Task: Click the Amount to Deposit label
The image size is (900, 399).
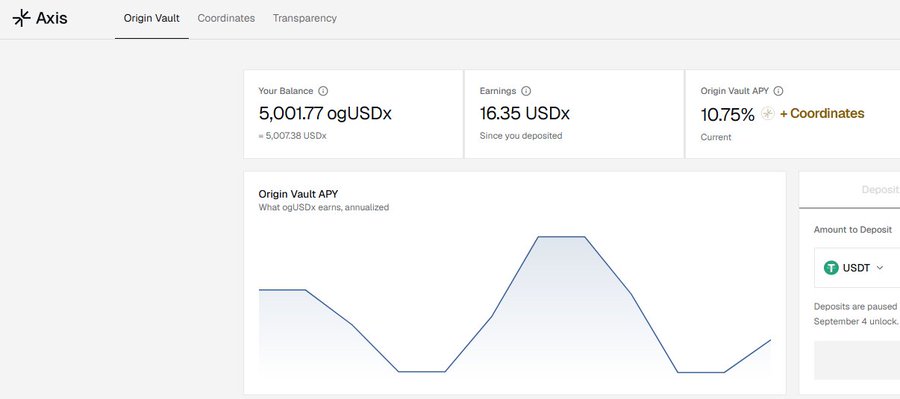Action: (853, 230)
